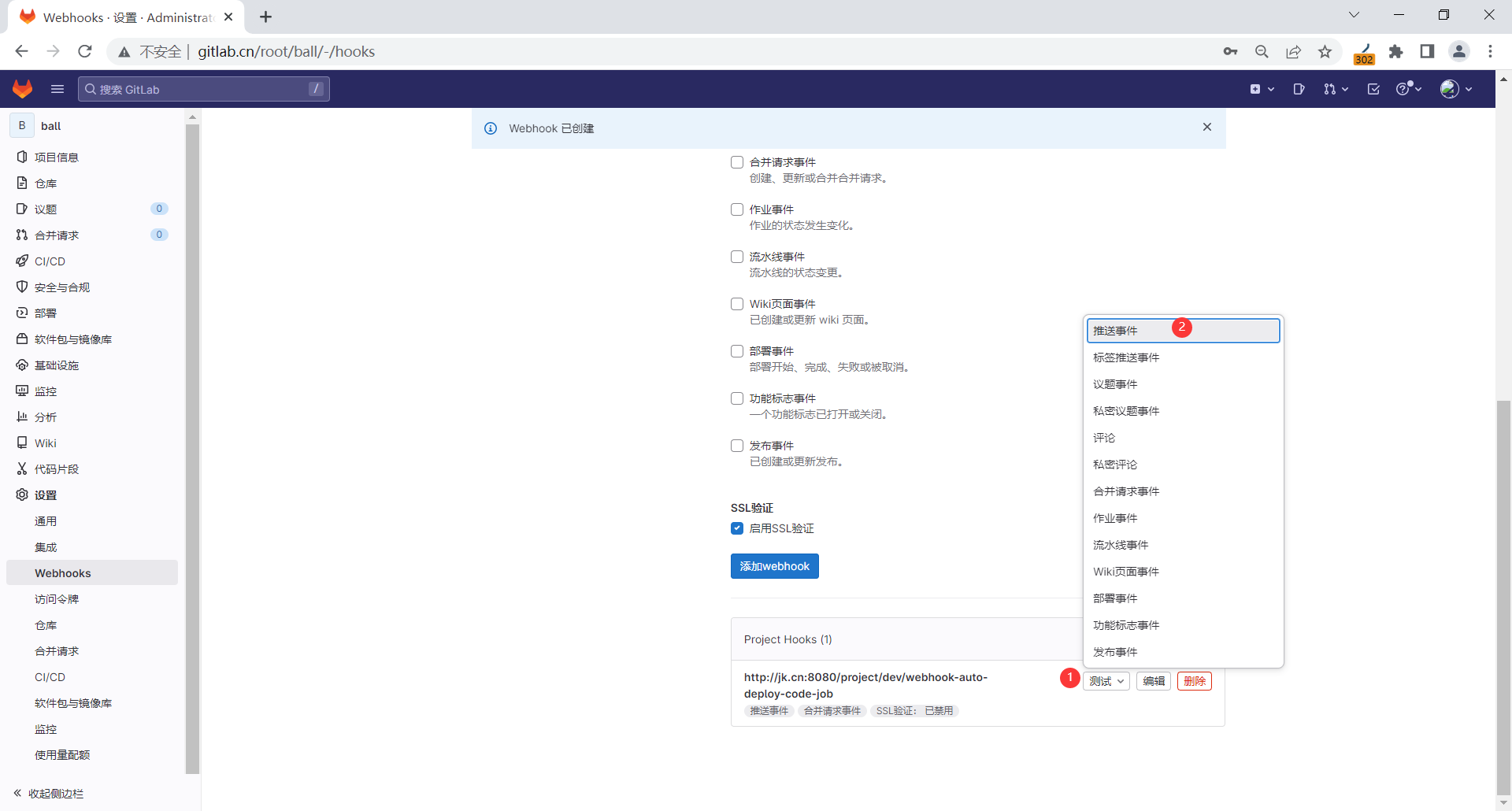
Task: Uncheck 启用SSL验证 checkbox
Action: click(x=737, y=528)
